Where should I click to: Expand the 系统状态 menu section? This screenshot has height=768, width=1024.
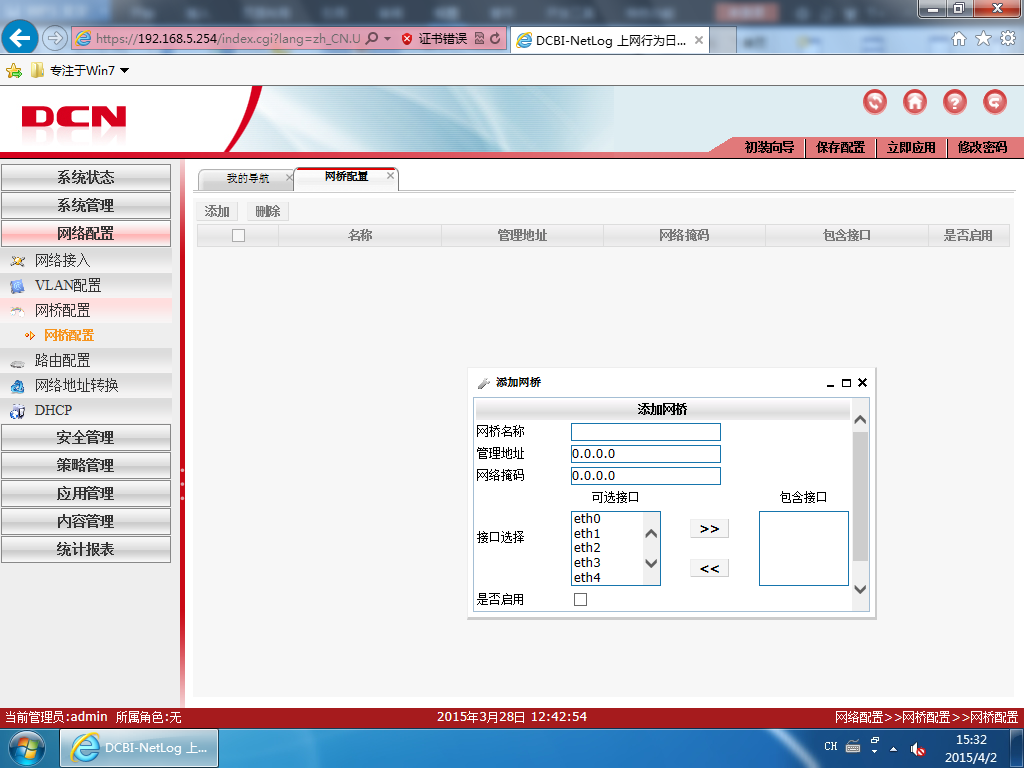click(86, 177)
